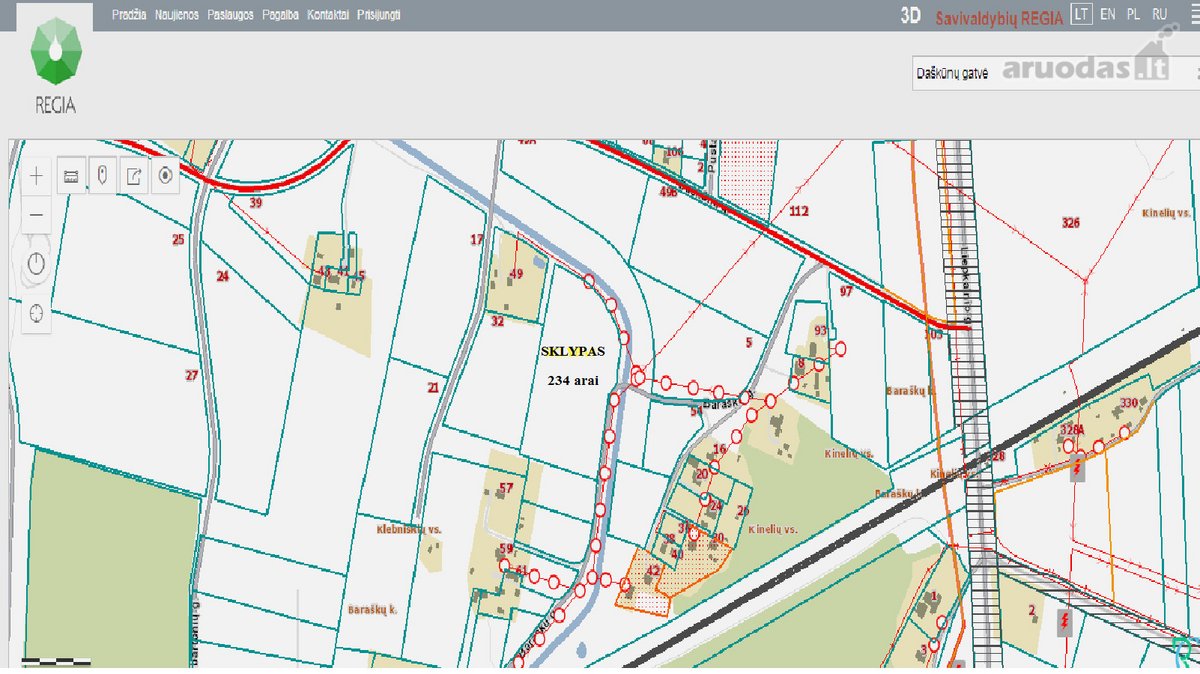Screen dimensions: 1200x674
Task: Open the measure ruler tool
Action: point(70,176)
